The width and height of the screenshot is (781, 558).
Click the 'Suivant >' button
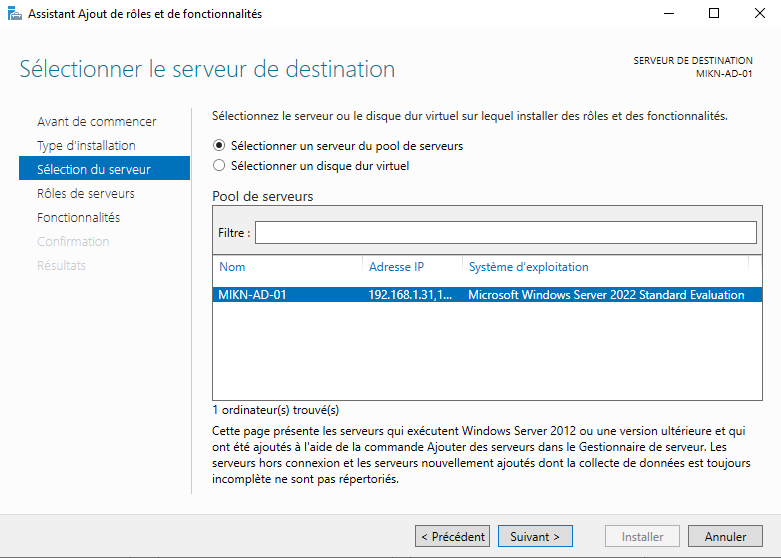(535, 537)
